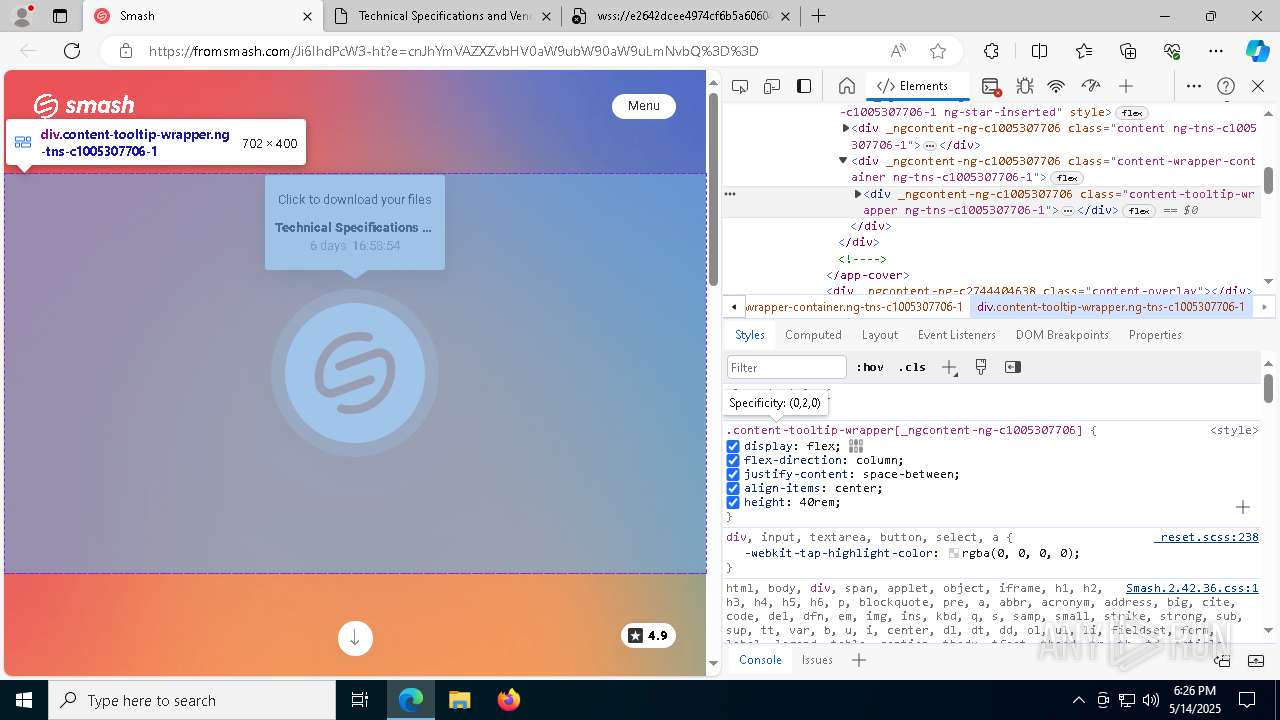The image size is (1280, 720).
Task: Toggle the .cls element classes panel
Action: click(912, 367)
